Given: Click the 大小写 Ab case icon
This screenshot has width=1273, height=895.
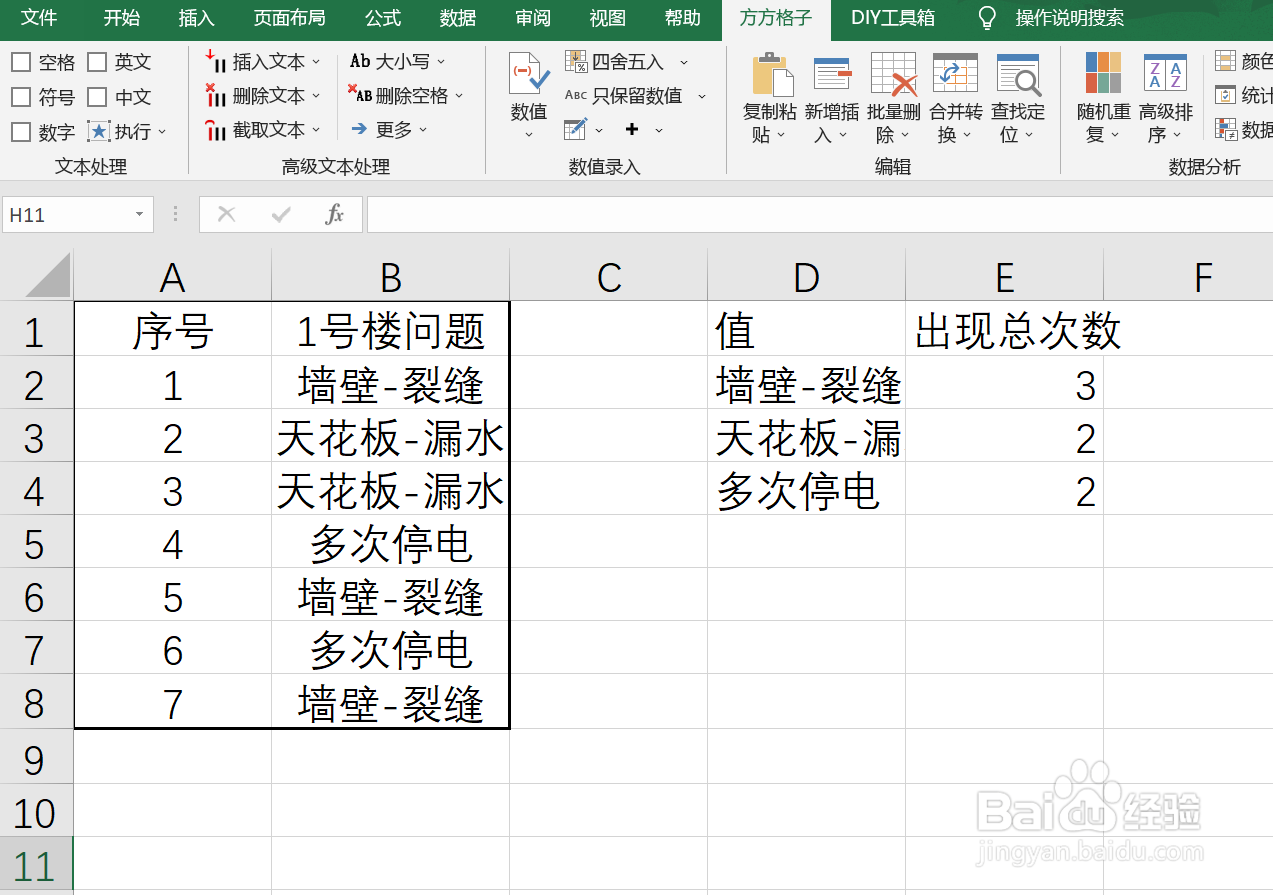Looking at the screenshot, I should pyautogui.click(x=360, y=61).
